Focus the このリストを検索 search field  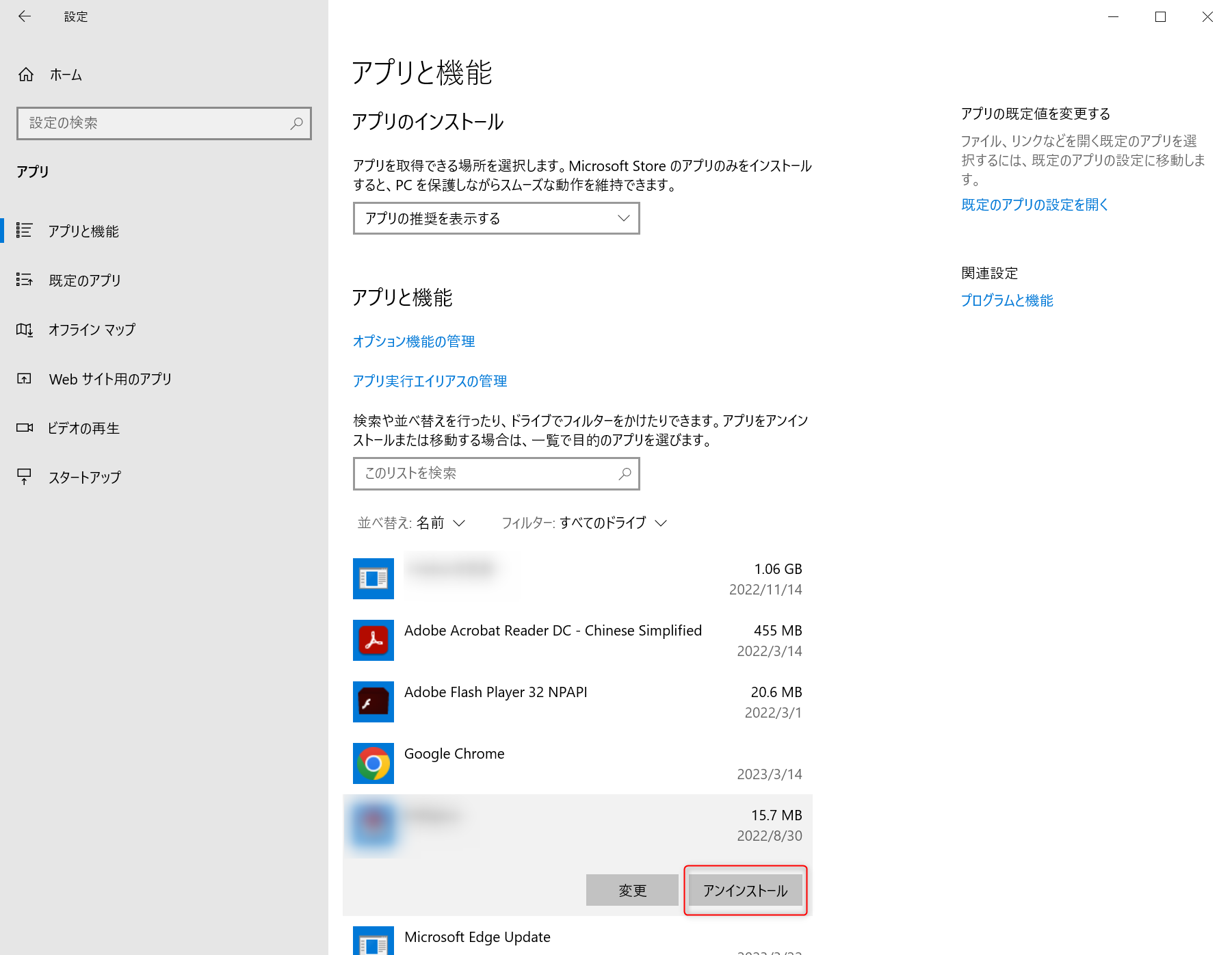[x=497, y=473]
